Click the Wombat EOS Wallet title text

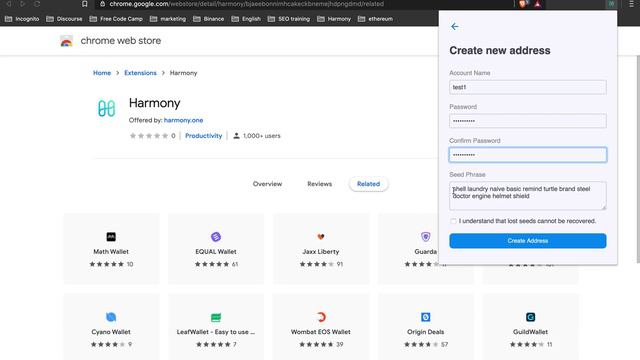[x=321, y=332]
